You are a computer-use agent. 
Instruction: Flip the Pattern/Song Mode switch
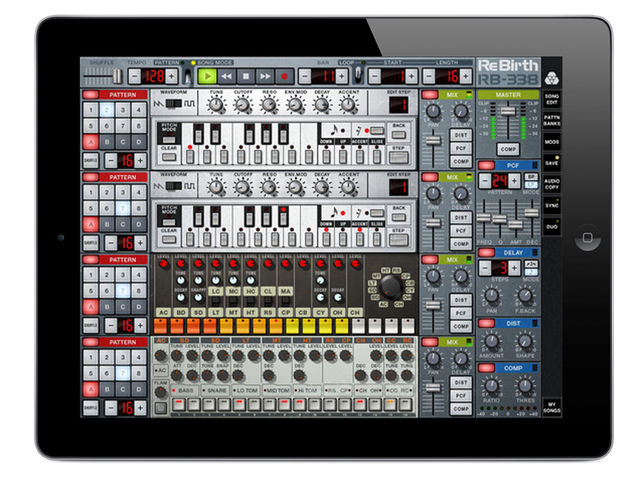(x=187, y=76)
